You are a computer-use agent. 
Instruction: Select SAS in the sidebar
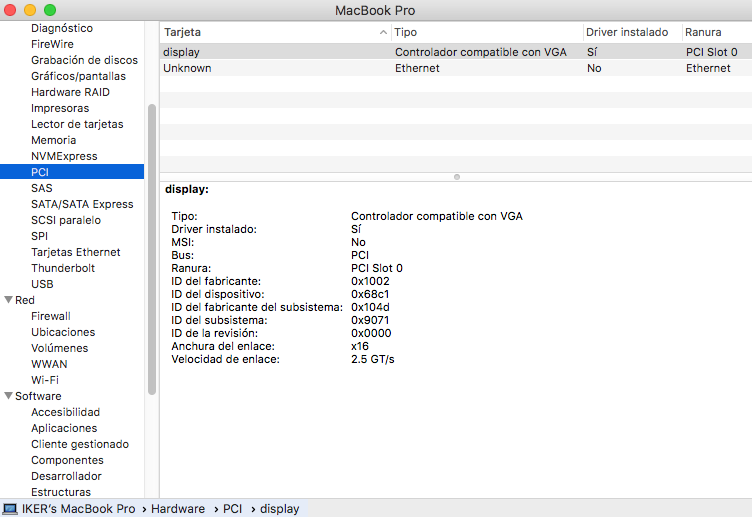[x=42, y=188]
